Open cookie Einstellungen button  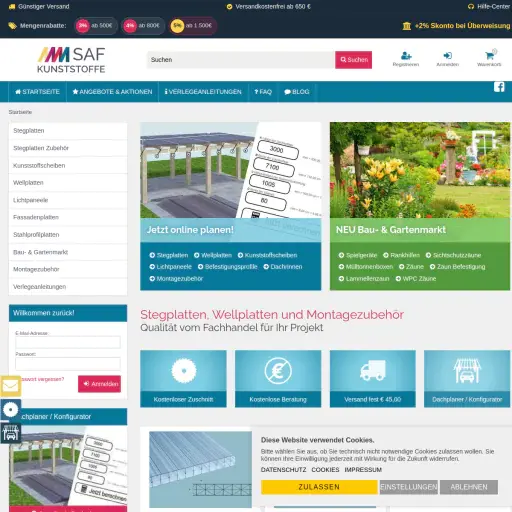pos(409,487)
